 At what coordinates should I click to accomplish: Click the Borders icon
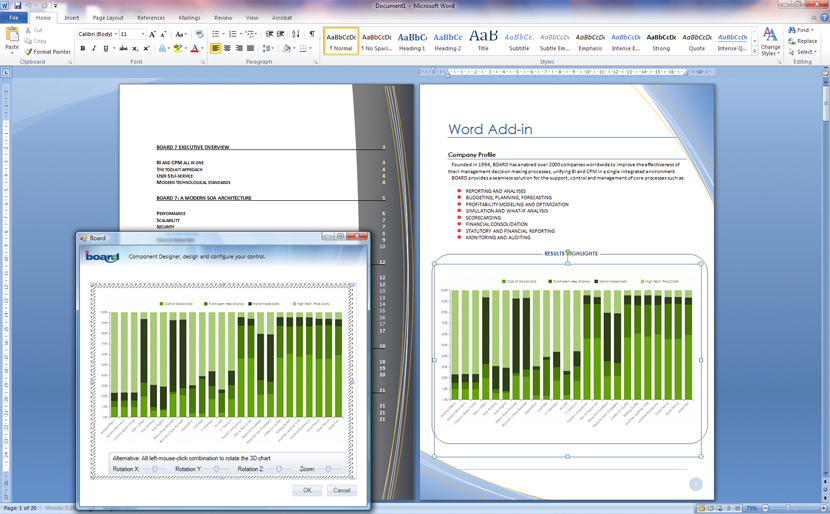[x=303, y=48]
